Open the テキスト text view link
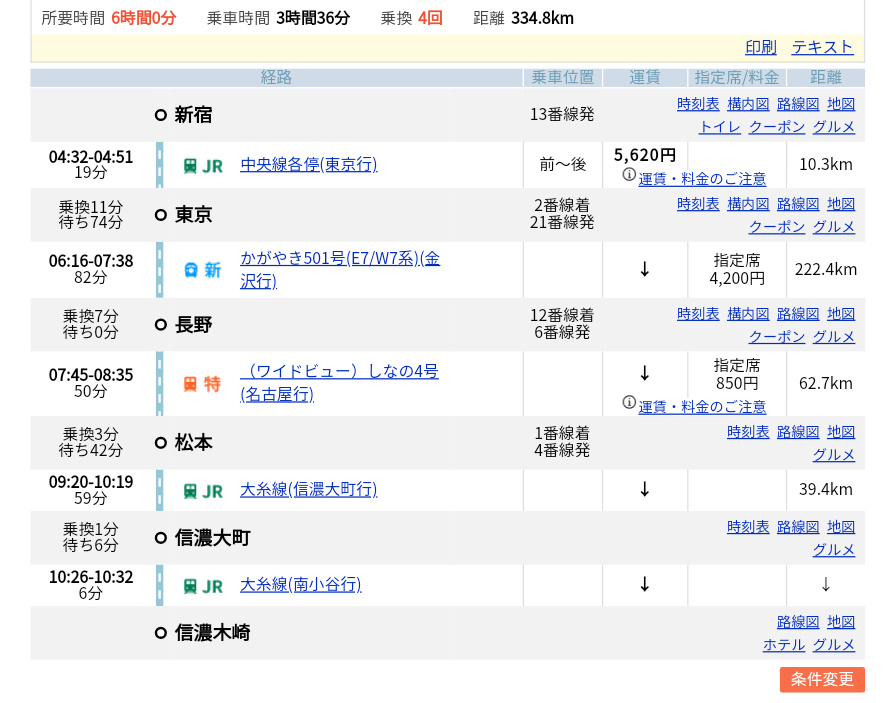This screenshot has width=884, height=703. point(823,47)
